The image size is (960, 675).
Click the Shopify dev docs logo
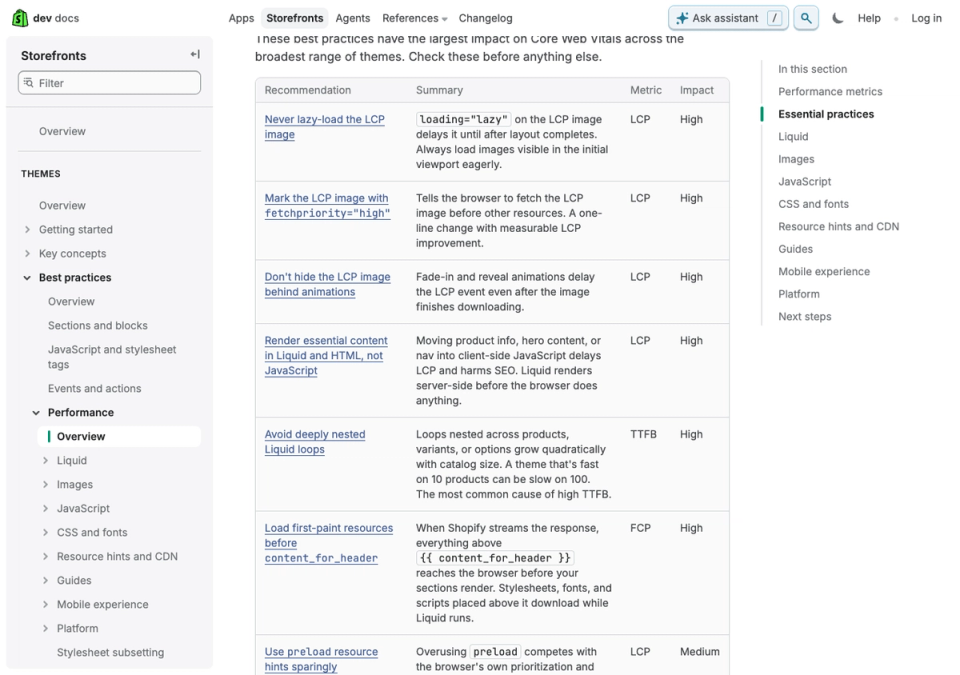tap(45, 18)
